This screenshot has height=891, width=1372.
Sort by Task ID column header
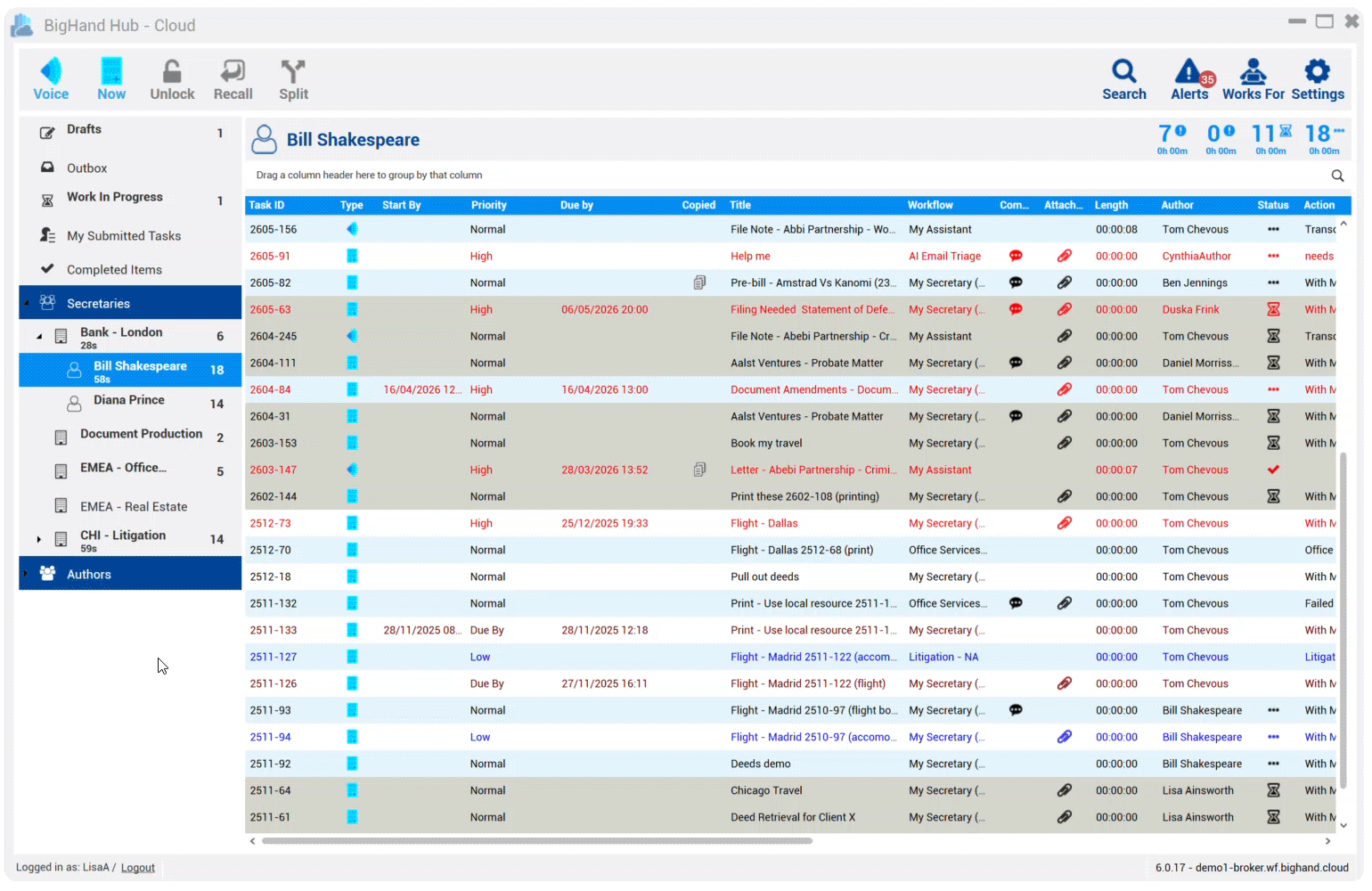[266, 205]
